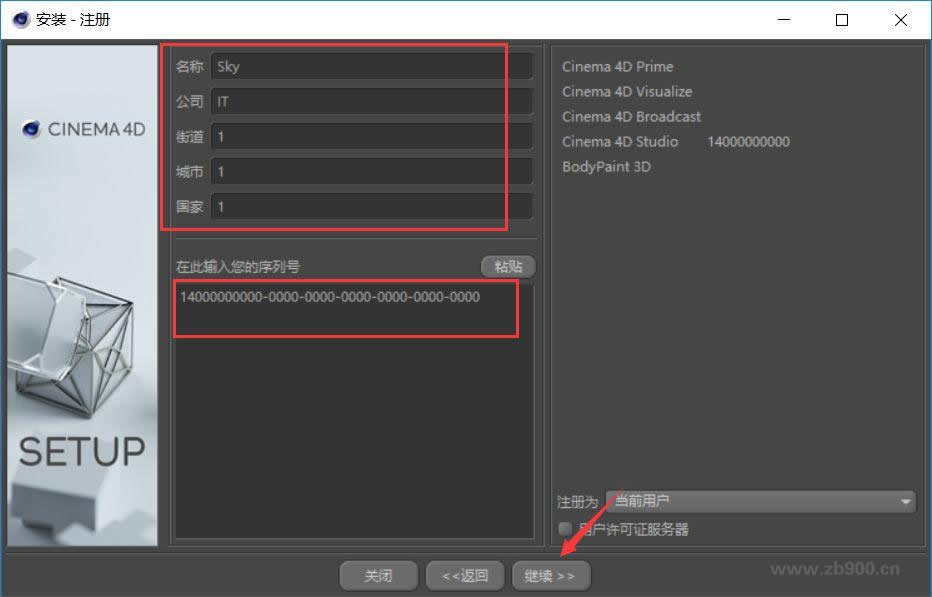Minimize the 安装 - 注册 window
Screen dimensions: 932x597
click(x=785, y=19)
